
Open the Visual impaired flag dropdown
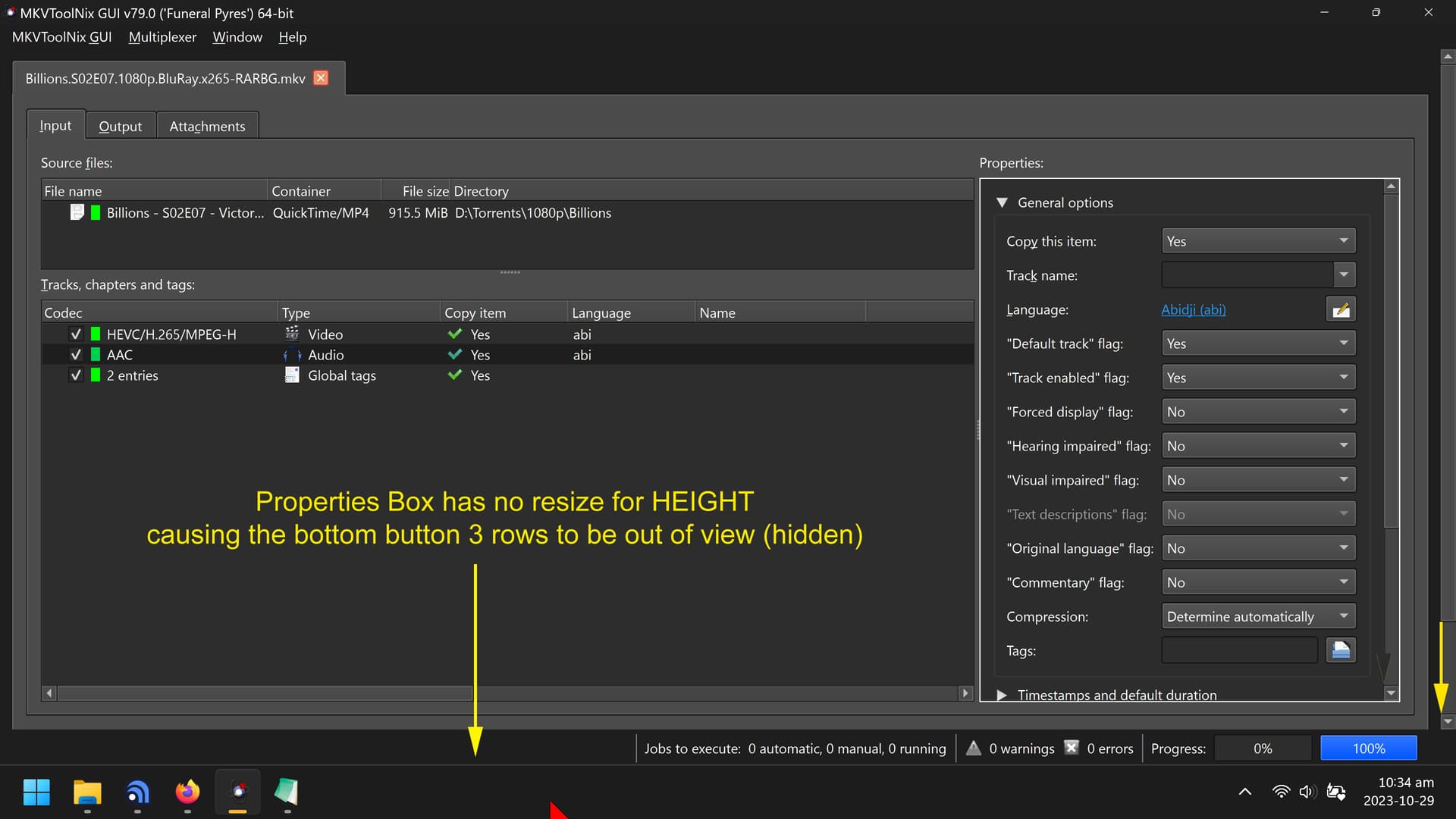(x=1258, y=480)
